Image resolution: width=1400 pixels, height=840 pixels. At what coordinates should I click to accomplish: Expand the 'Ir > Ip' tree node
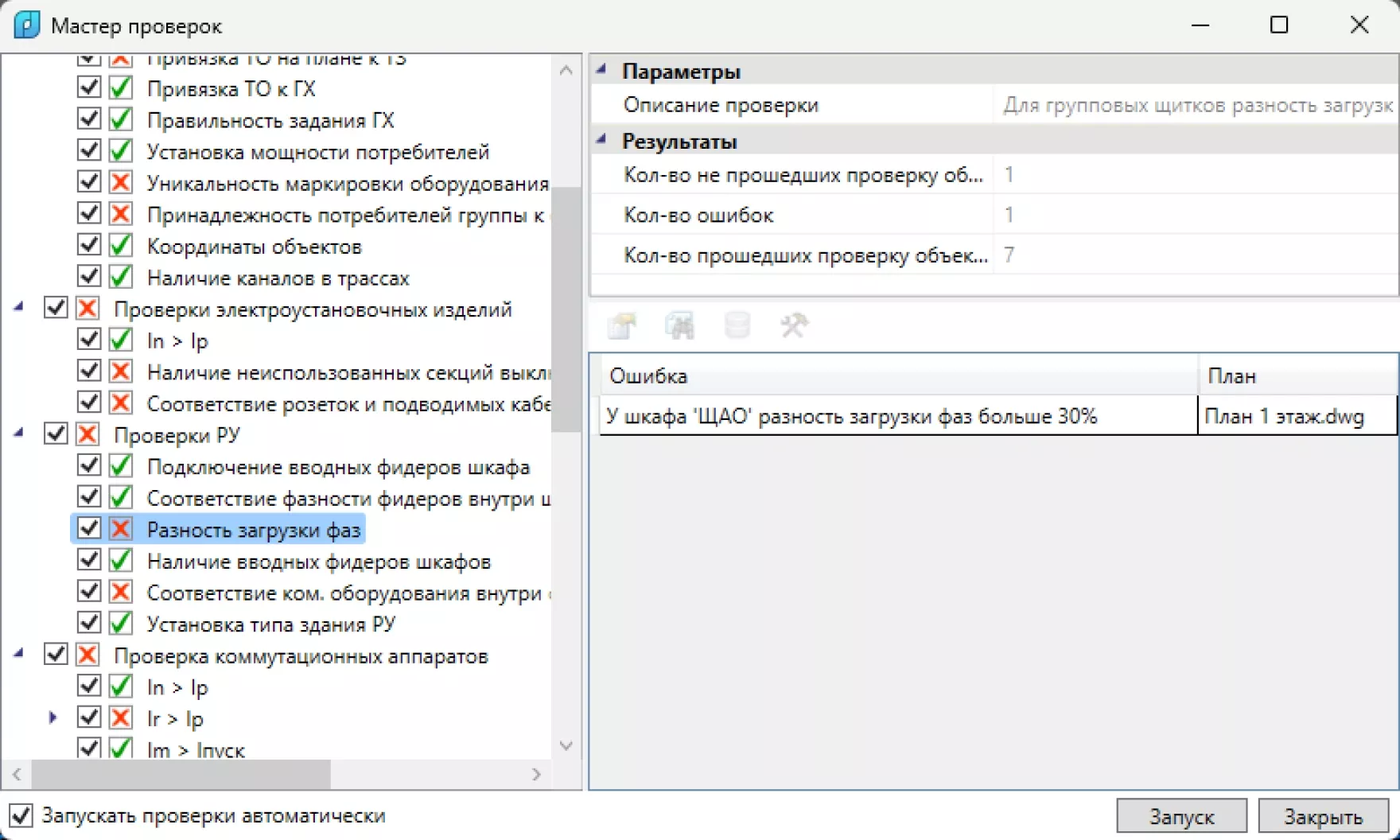point(52,717)
